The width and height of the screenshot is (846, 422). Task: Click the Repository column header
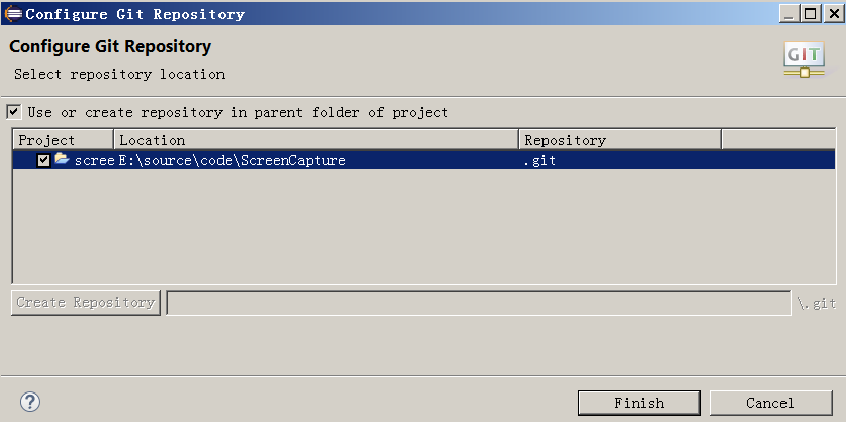[x=620, y=140]
